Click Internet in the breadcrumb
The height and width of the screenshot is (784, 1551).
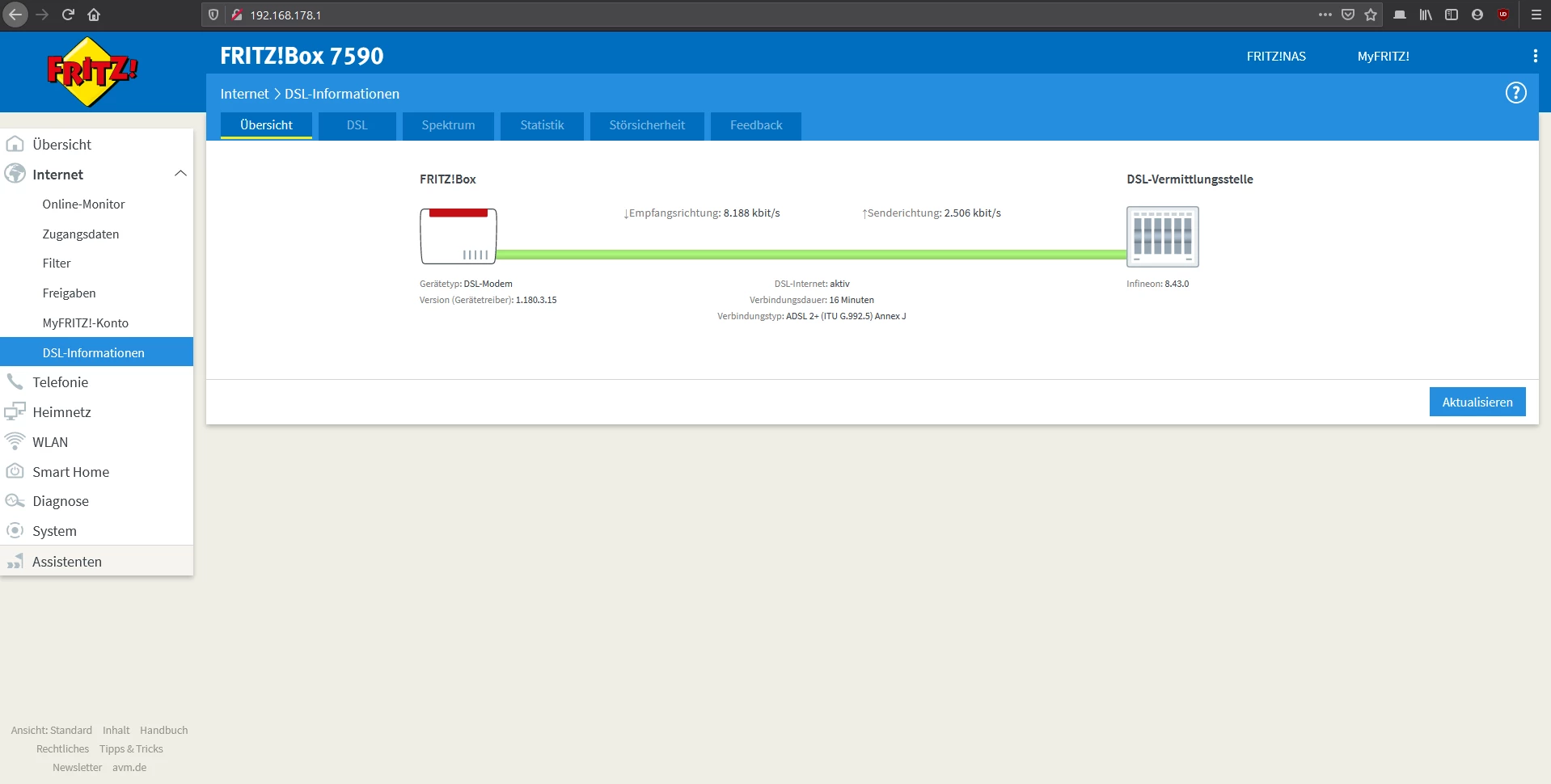pyautogui.click(x=244, y=94)
